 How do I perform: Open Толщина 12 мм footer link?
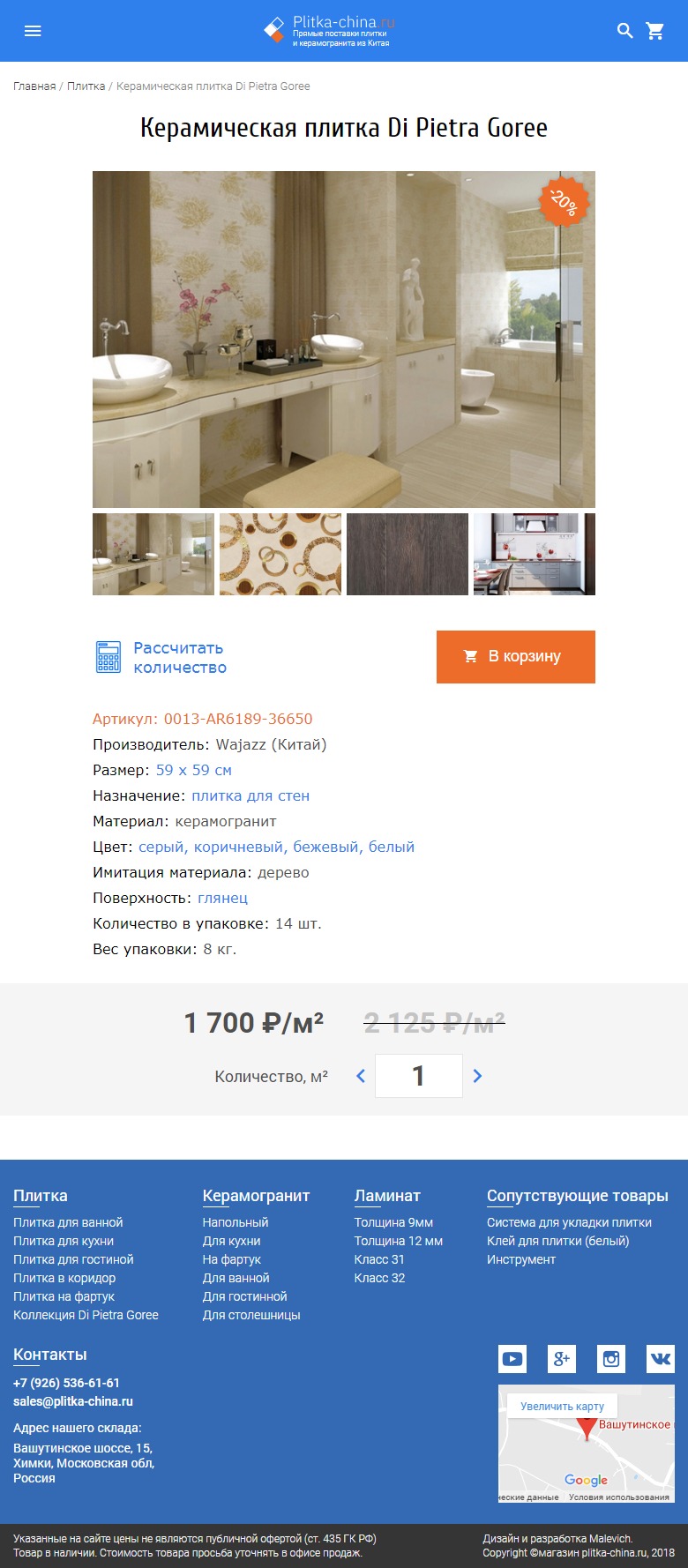click(x=399, y=1241)
